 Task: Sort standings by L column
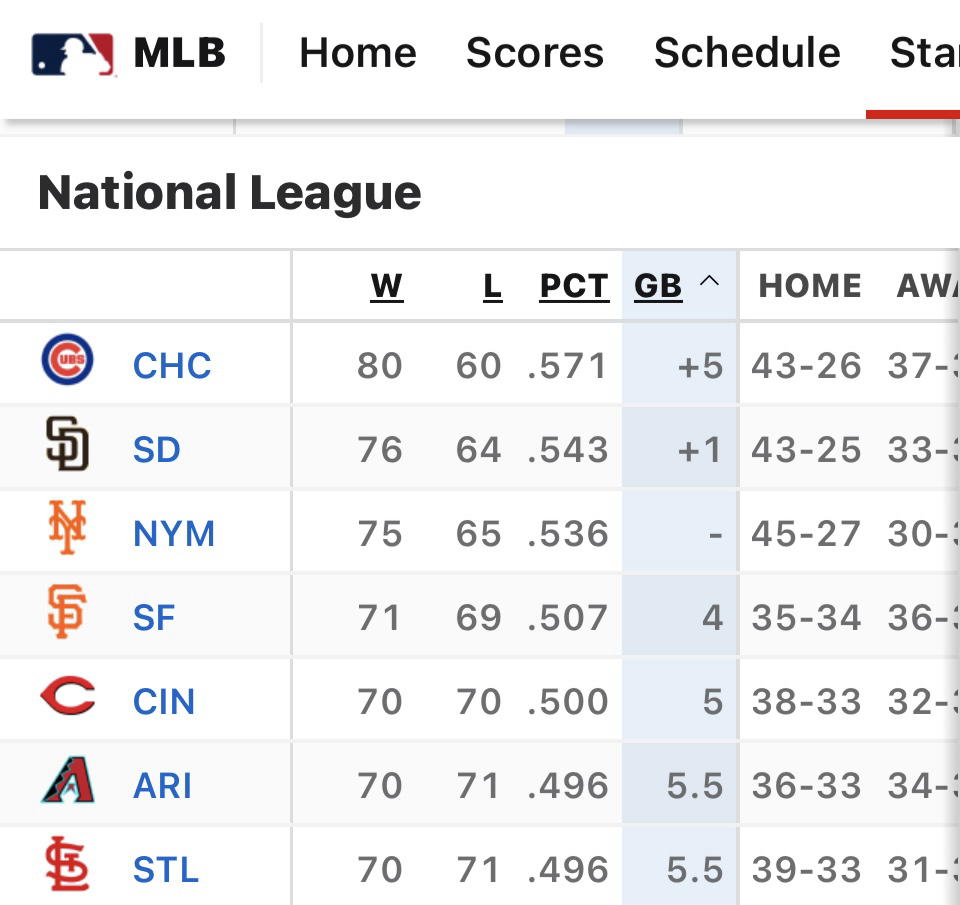(x=492, y=287)
